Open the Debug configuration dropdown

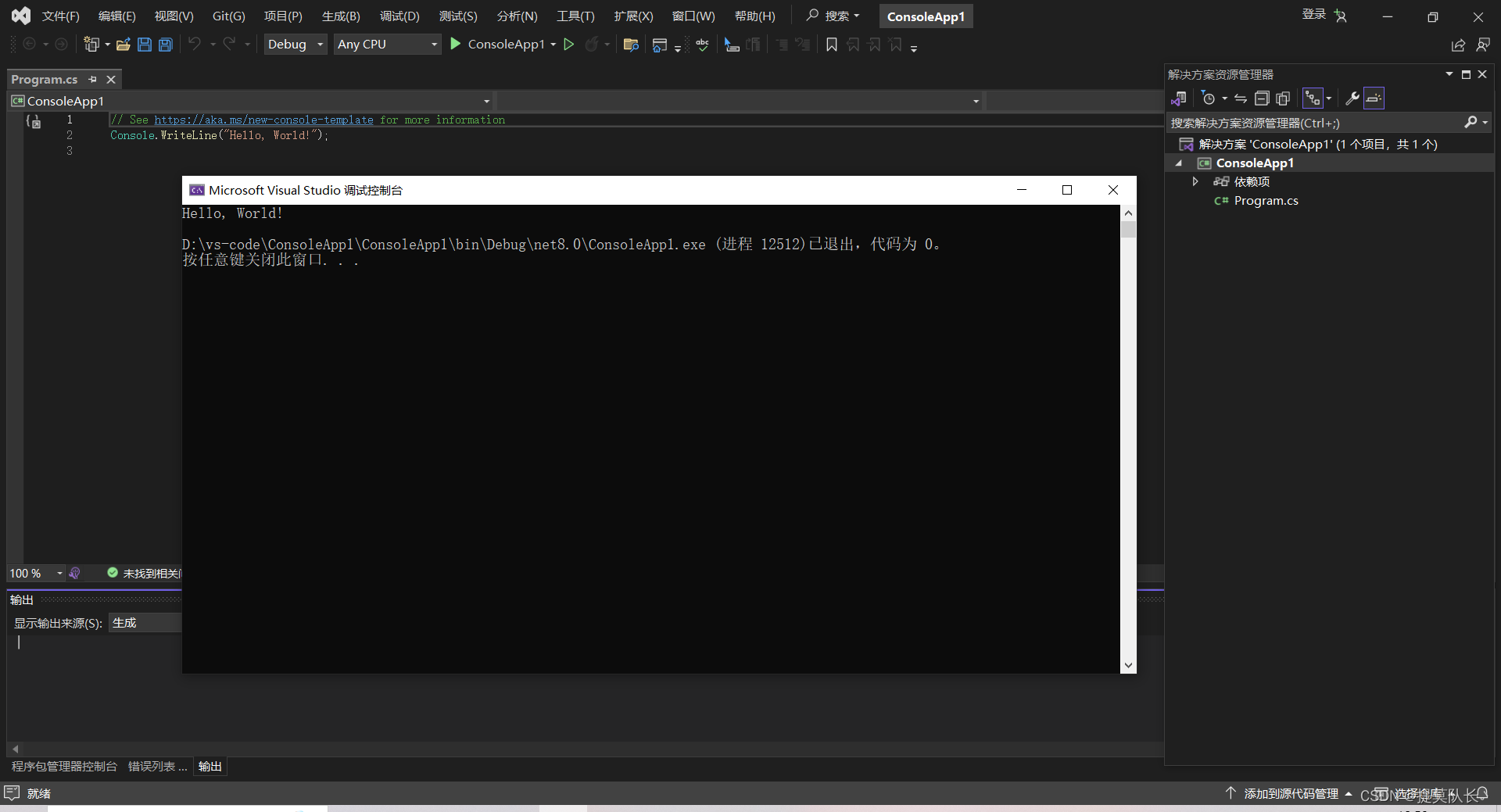point(296,45)
